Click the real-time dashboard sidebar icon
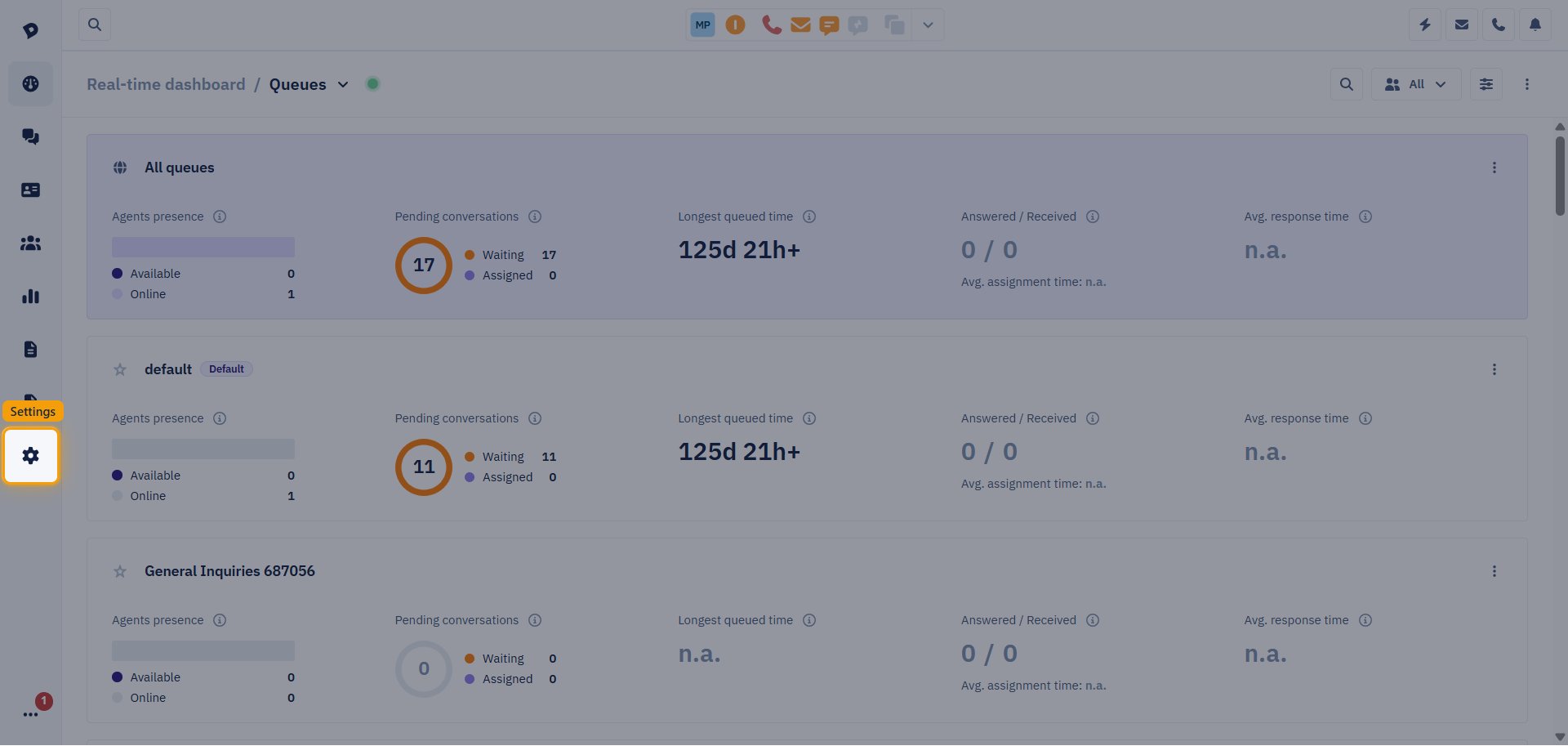1568x746 pixels. coord(31,83)
